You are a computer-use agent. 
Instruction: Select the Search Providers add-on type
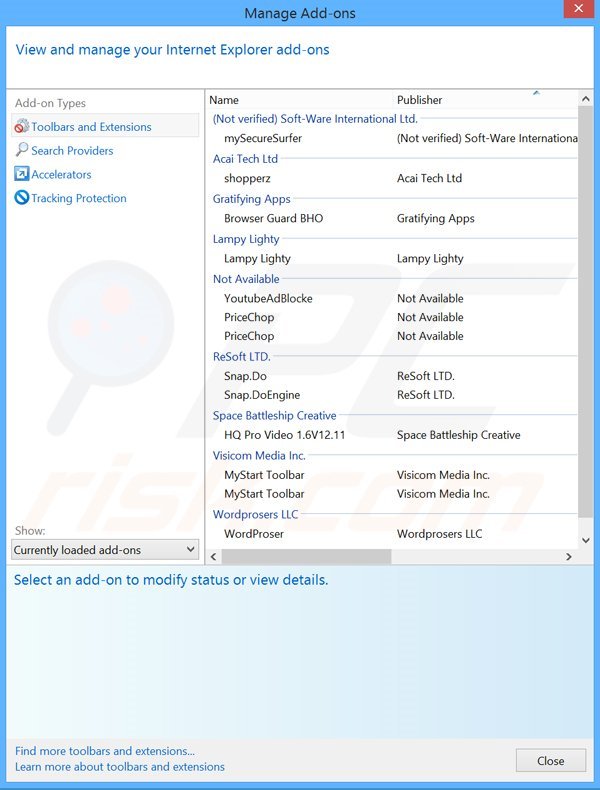click(x=72, y=151)
